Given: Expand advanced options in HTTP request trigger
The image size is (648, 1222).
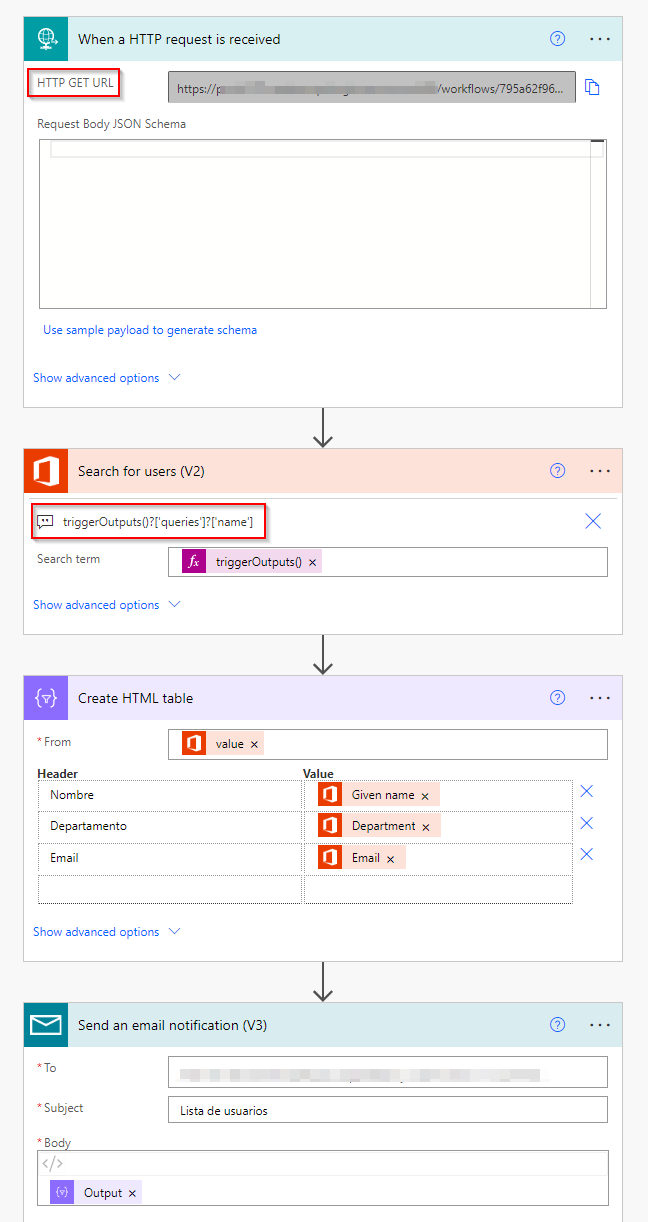Looking at the screenshot, I should tap(107, 378).
